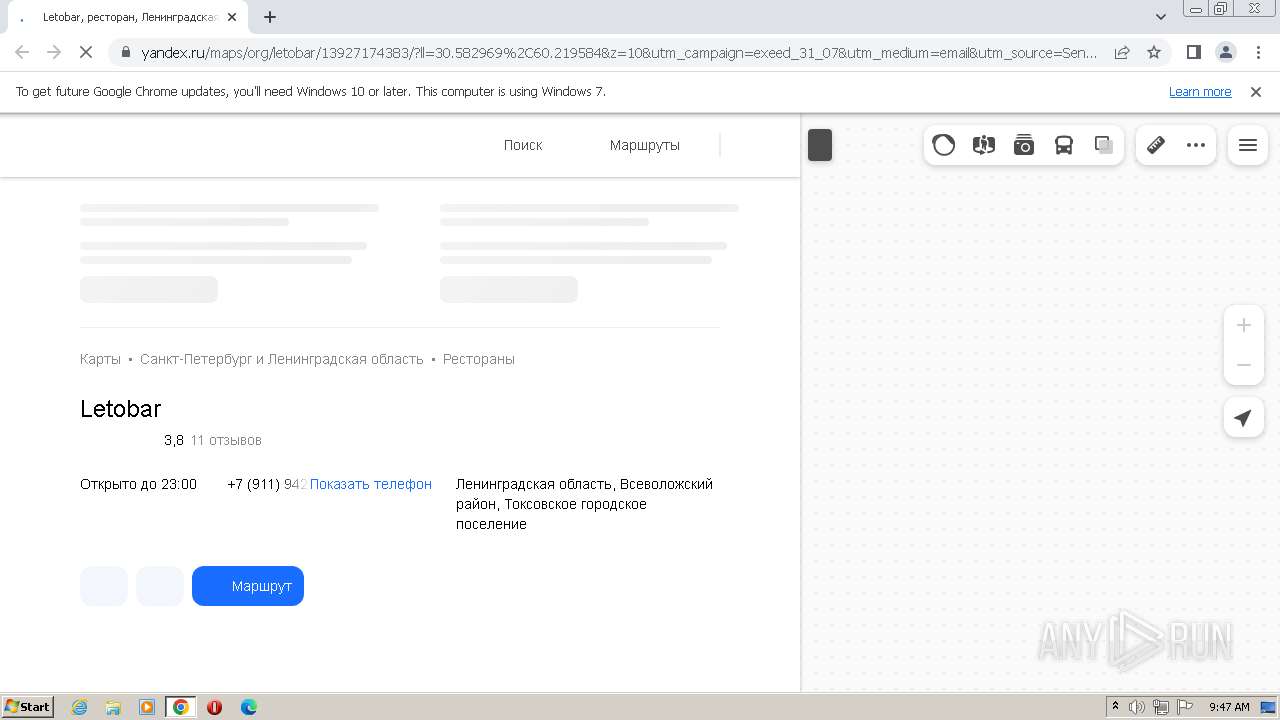This screenshot has height=720, width=1280.
Task: Launch Internet Explorer from the taskbar
Action: click(80, 707)
